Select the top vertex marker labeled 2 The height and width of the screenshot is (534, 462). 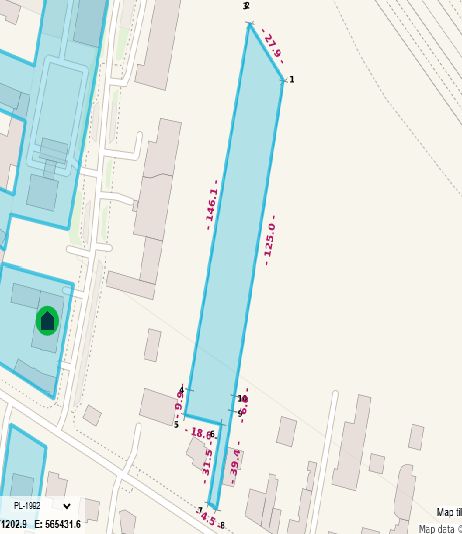tap(246, 6)
